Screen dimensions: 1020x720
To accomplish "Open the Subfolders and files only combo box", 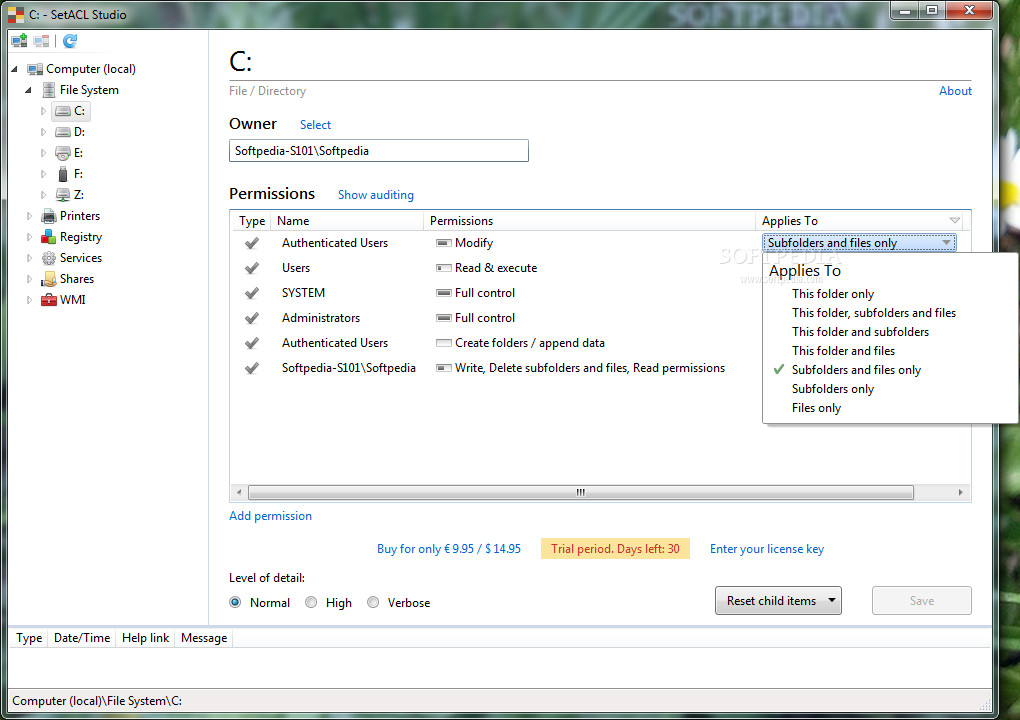I will tap(859, 243).
